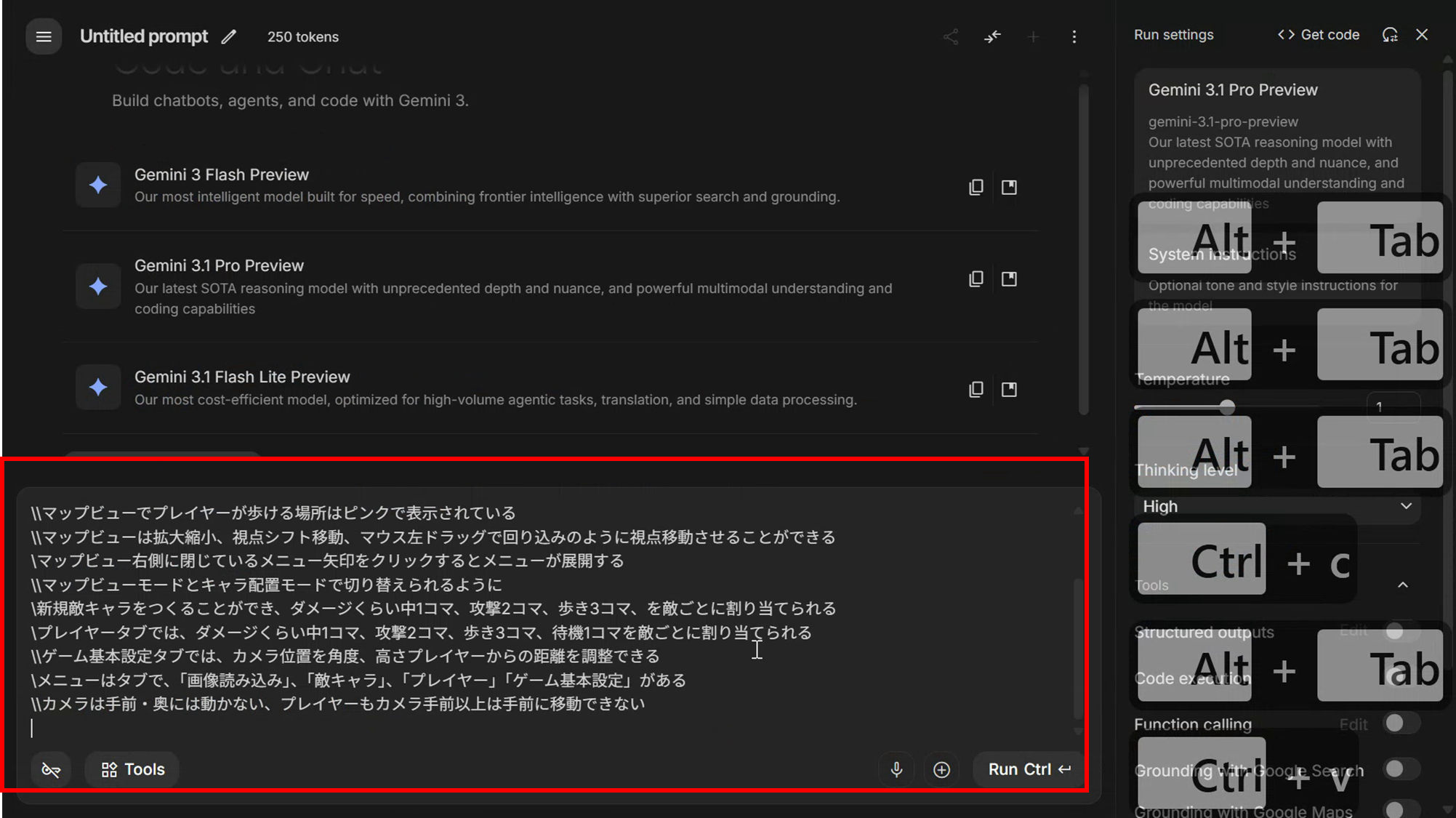Open the Tools button in the prompt bar

click(132, 769)
